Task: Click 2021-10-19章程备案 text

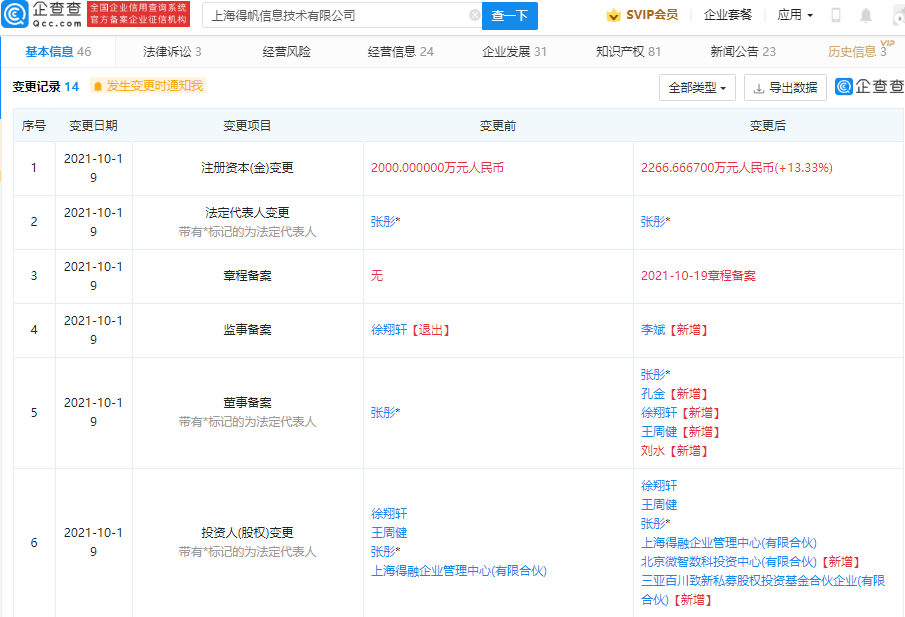Action: click(698, 276)
